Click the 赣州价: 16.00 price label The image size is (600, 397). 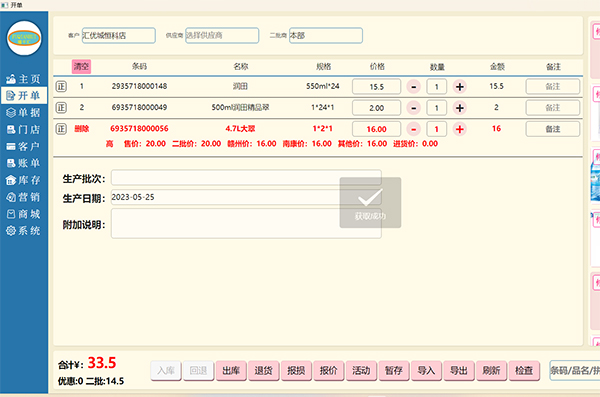(252, 144)
